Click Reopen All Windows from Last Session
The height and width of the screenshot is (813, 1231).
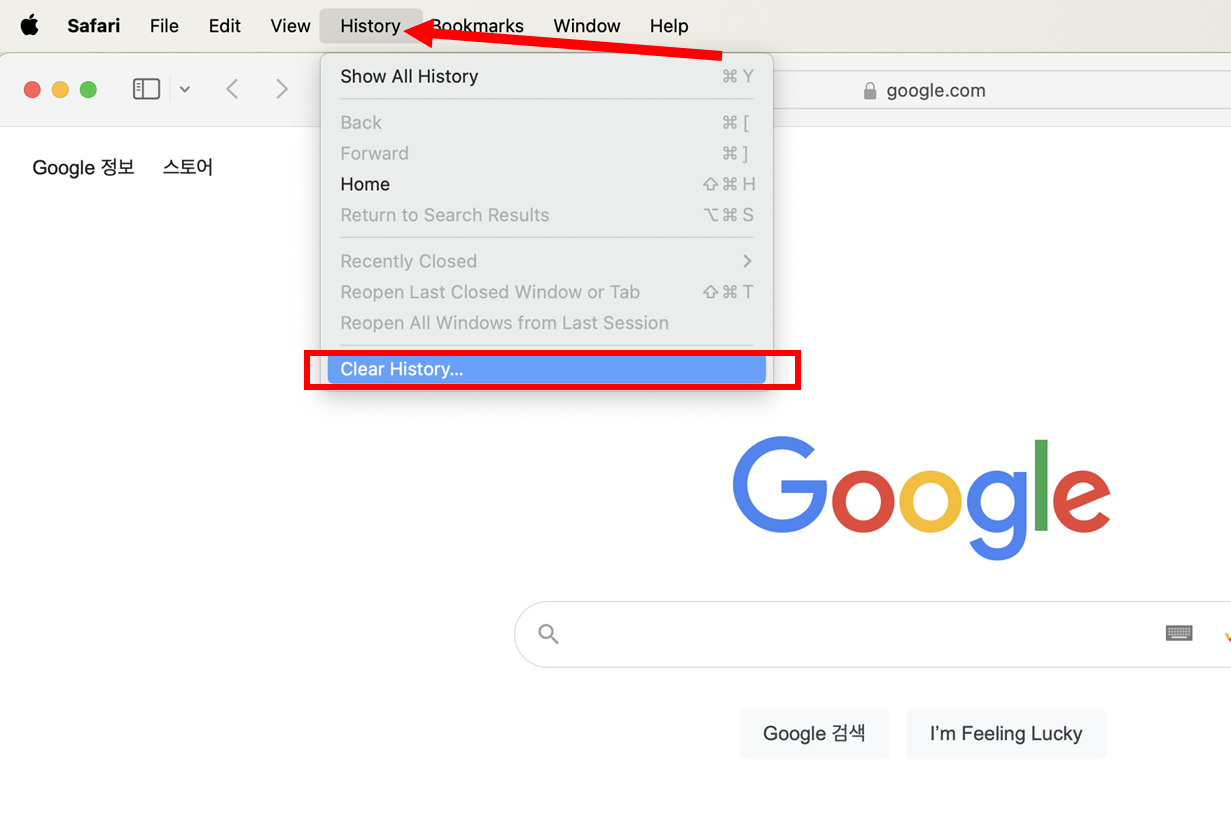click(547, 323)
